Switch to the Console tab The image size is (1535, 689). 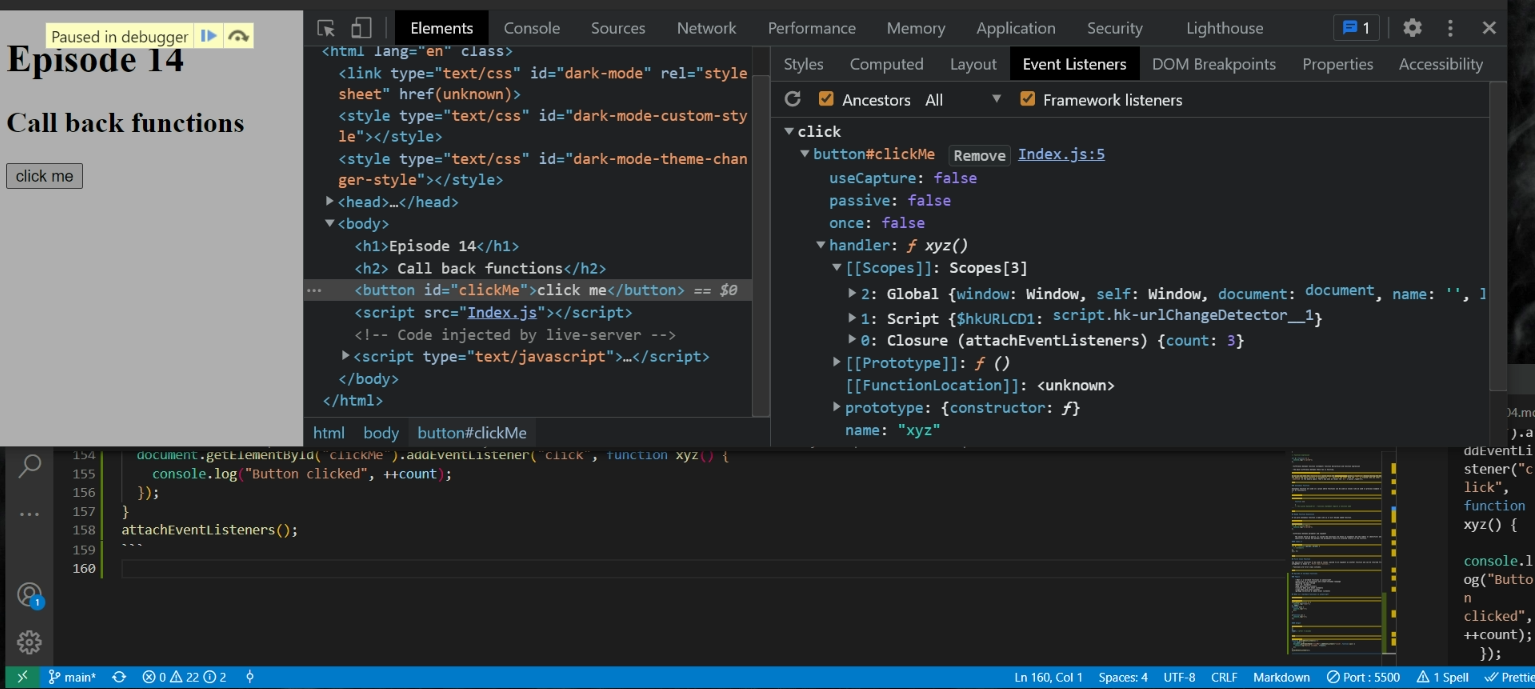point(531,28)
